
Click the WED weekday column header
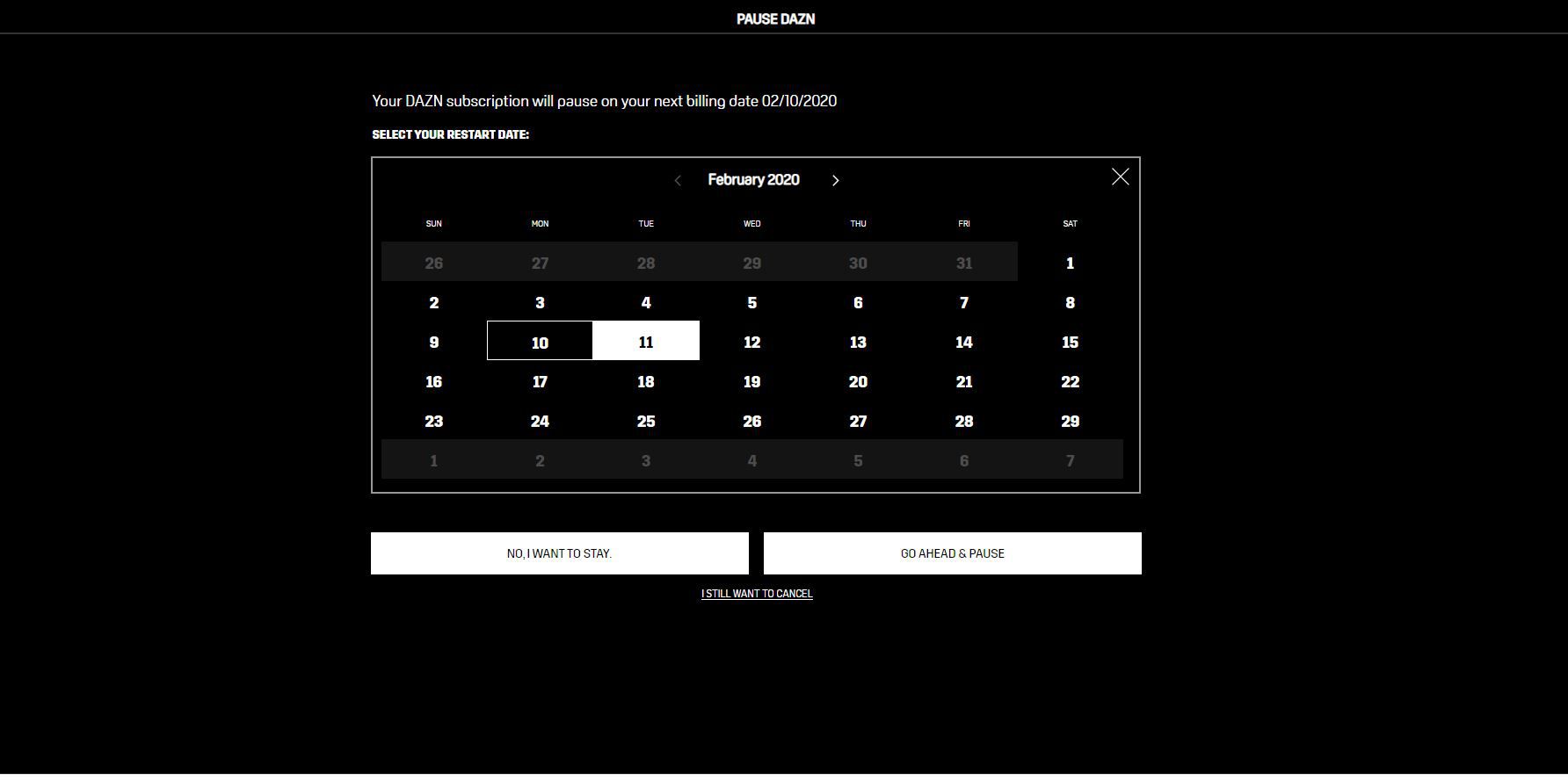click(752, 224)
